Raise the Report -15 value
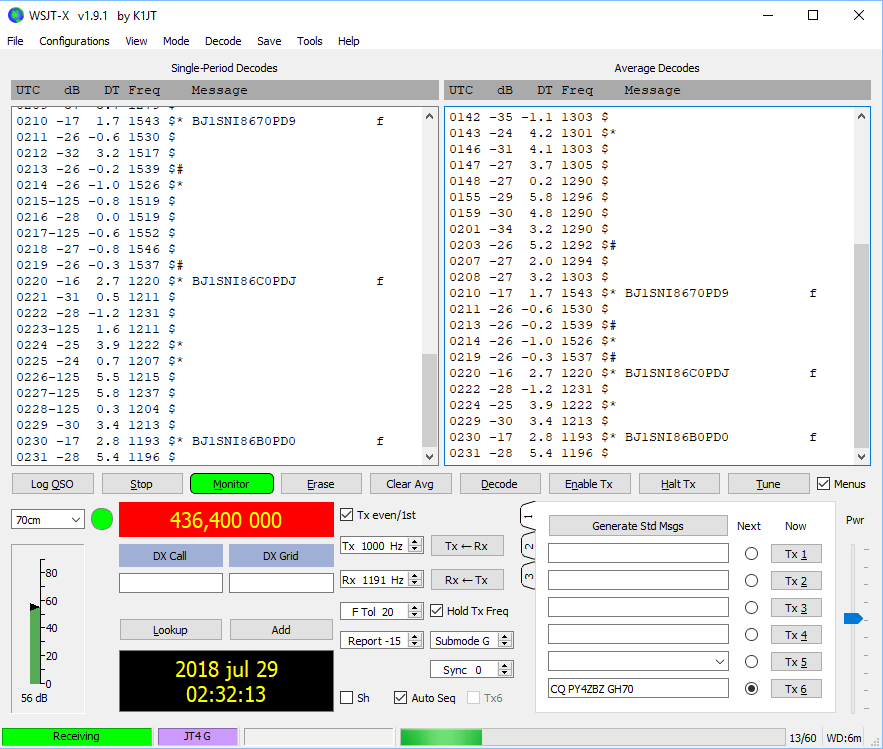 tap(416, 636)
